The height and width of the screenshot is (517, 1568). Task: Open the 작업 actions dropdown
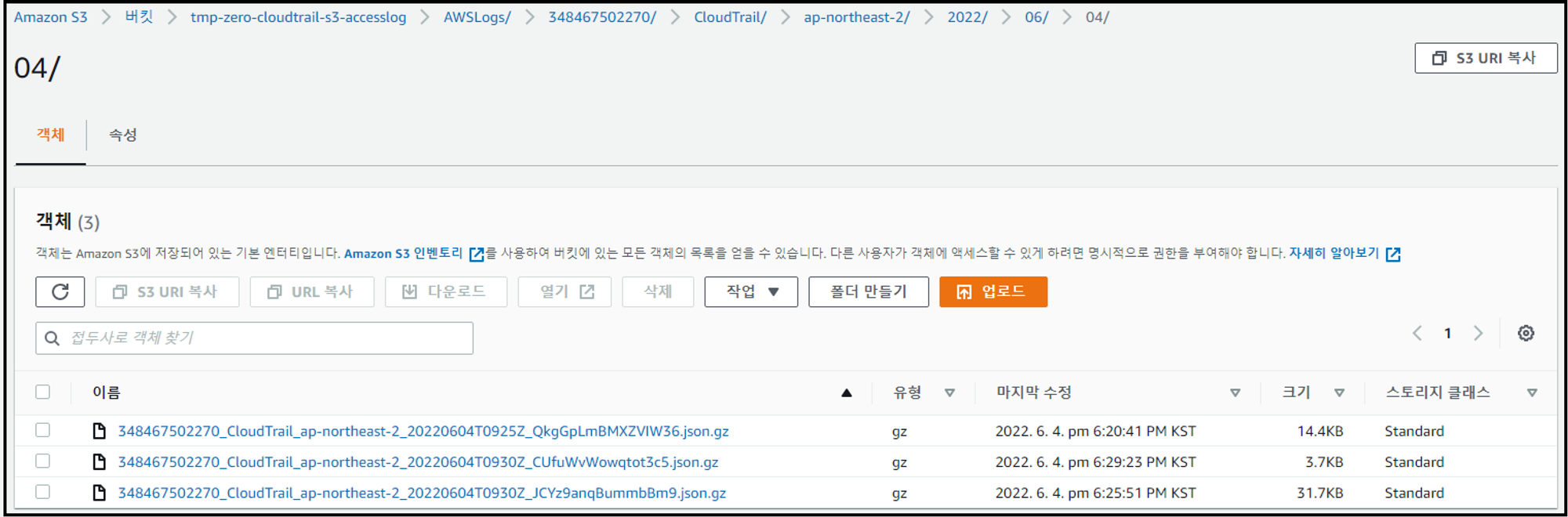(x=751, y=292)
